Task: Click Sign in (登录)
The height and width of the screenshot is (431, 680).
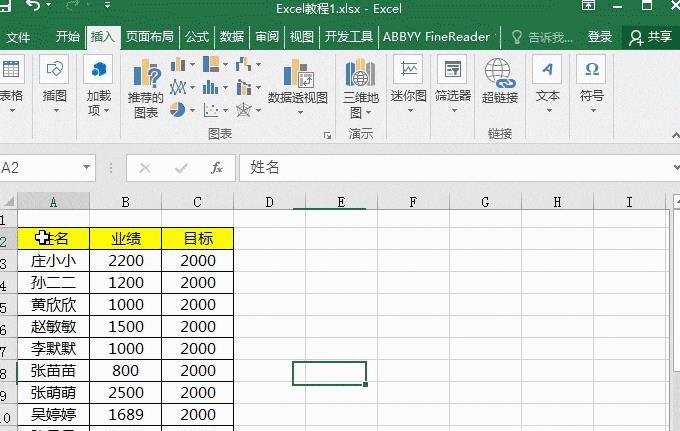Action: click(600, 37)
